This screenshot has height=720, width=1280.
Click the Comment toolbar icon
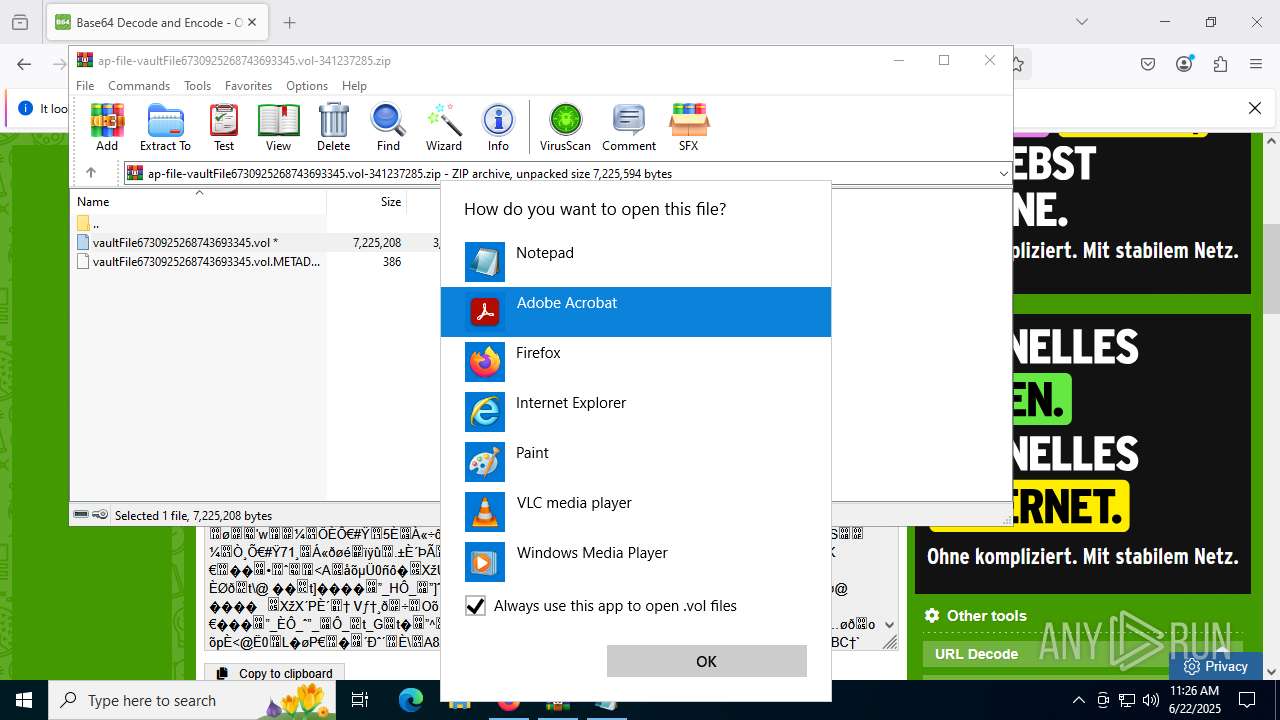pyautogui.click(x=628, y=127)
